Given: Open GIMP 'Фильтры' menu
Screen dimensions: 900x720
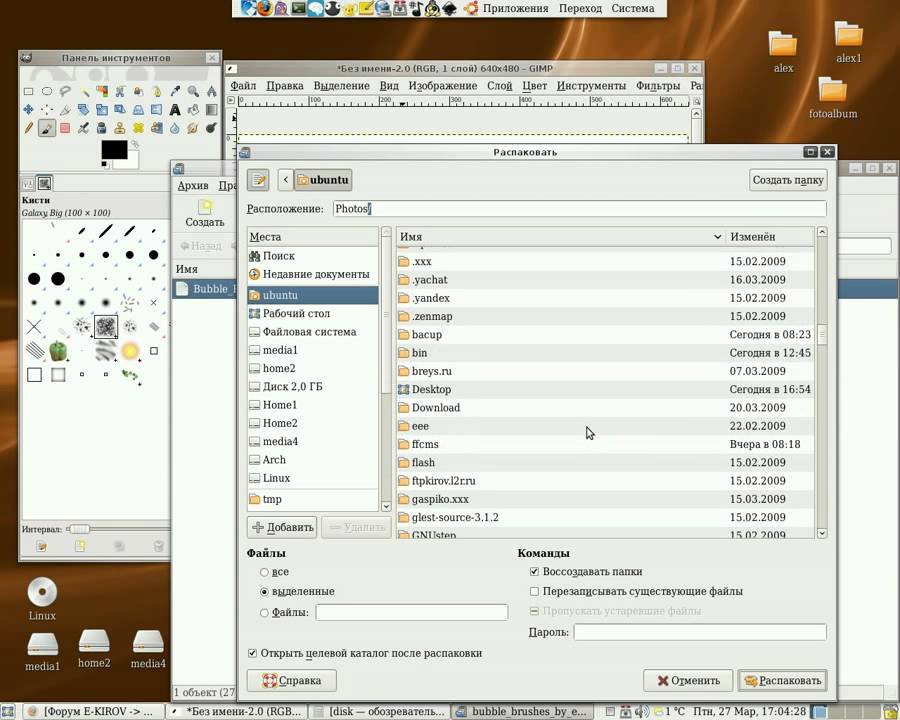Looking at the screenshot, I should [658, 86].
